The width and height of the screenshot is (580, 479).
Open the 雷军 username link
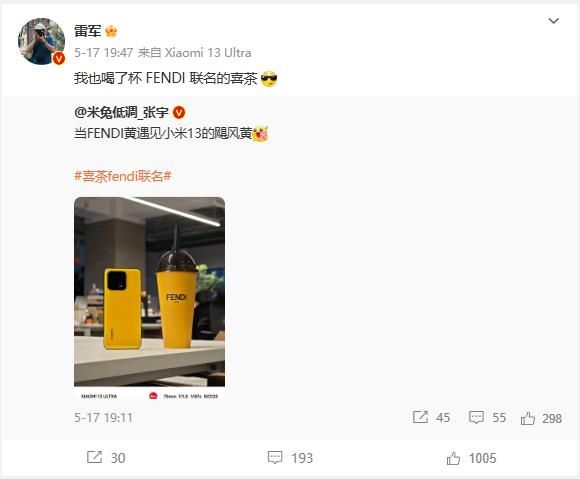point(88,31)
